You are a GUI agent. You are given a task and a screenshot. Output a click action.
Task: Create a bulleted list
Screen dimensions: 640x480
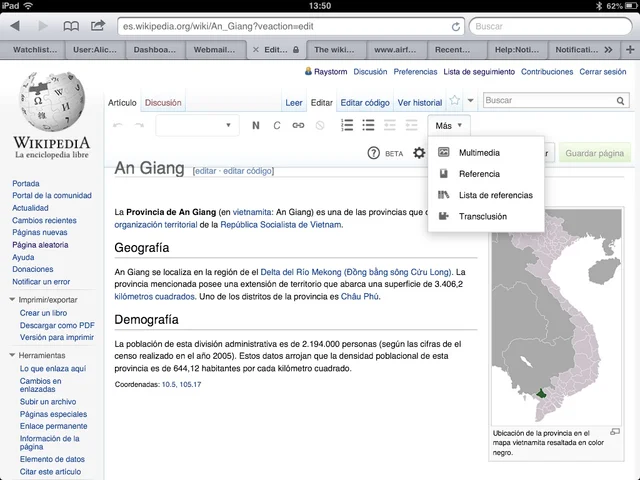[x=368, y=125]
